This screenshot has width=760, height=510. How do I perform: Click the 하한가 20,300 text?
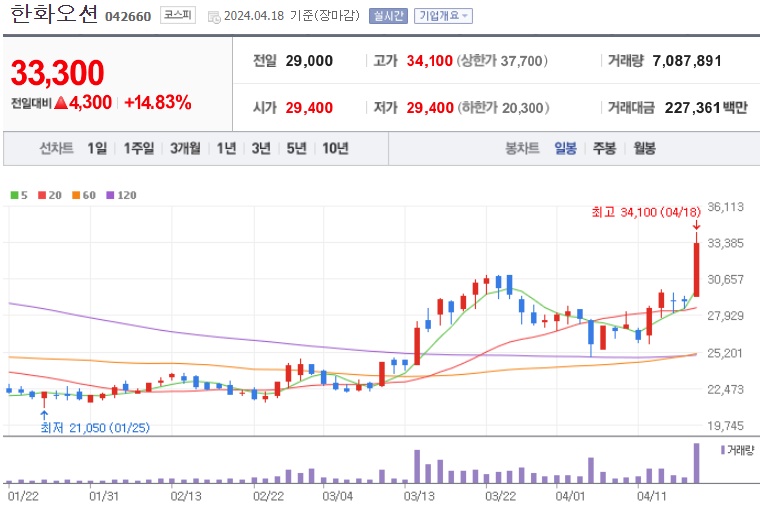[503, 108]
